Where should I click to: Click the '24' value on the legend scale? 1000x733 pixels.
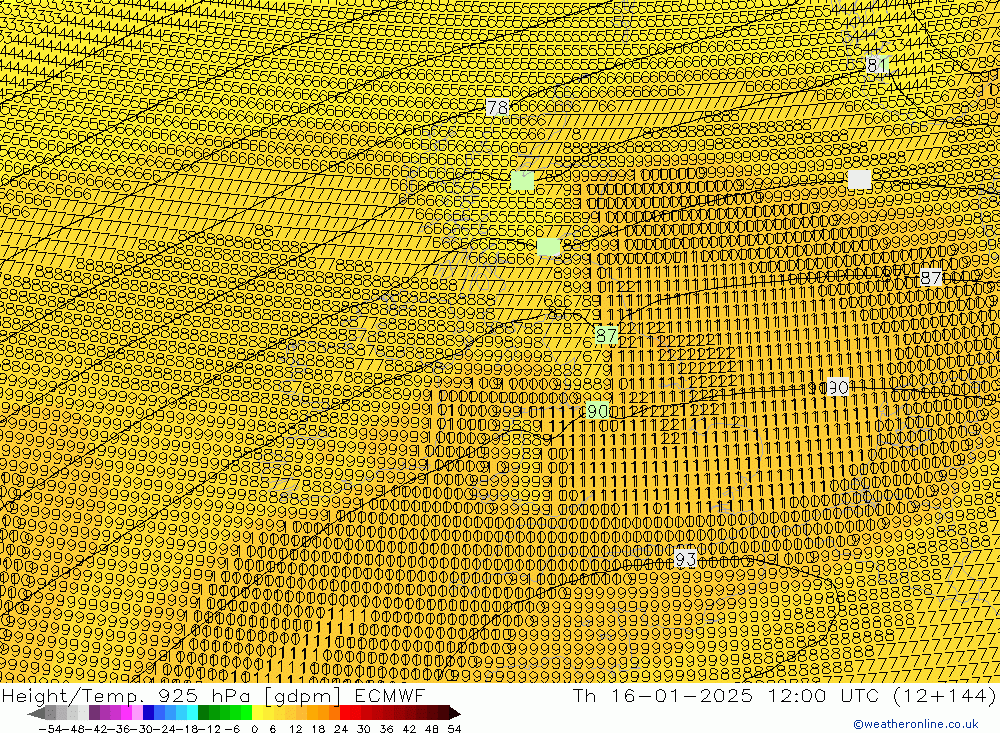(341, 728)
